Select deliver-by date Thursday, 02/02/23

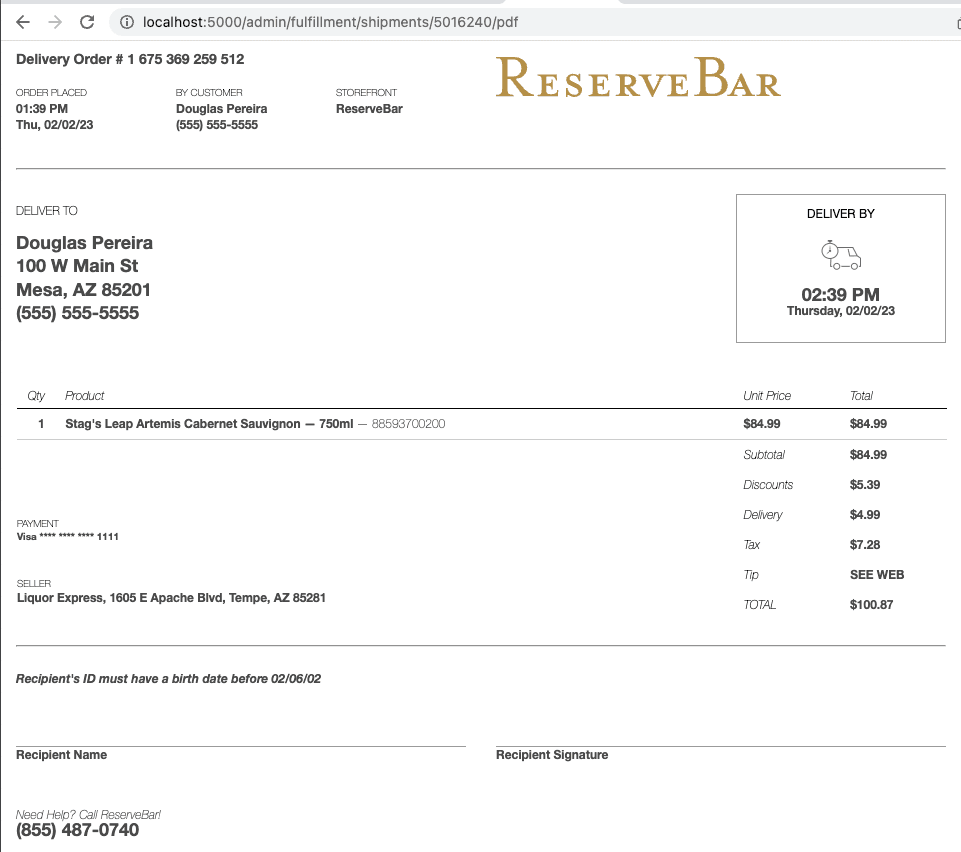pyautogui.click(x=841, y=311)
